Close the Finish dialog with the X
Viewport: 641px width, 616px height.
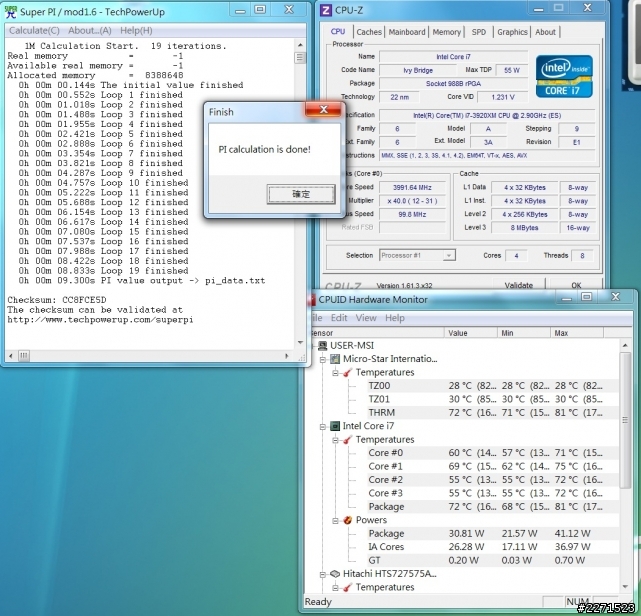(x=322, y=111)
